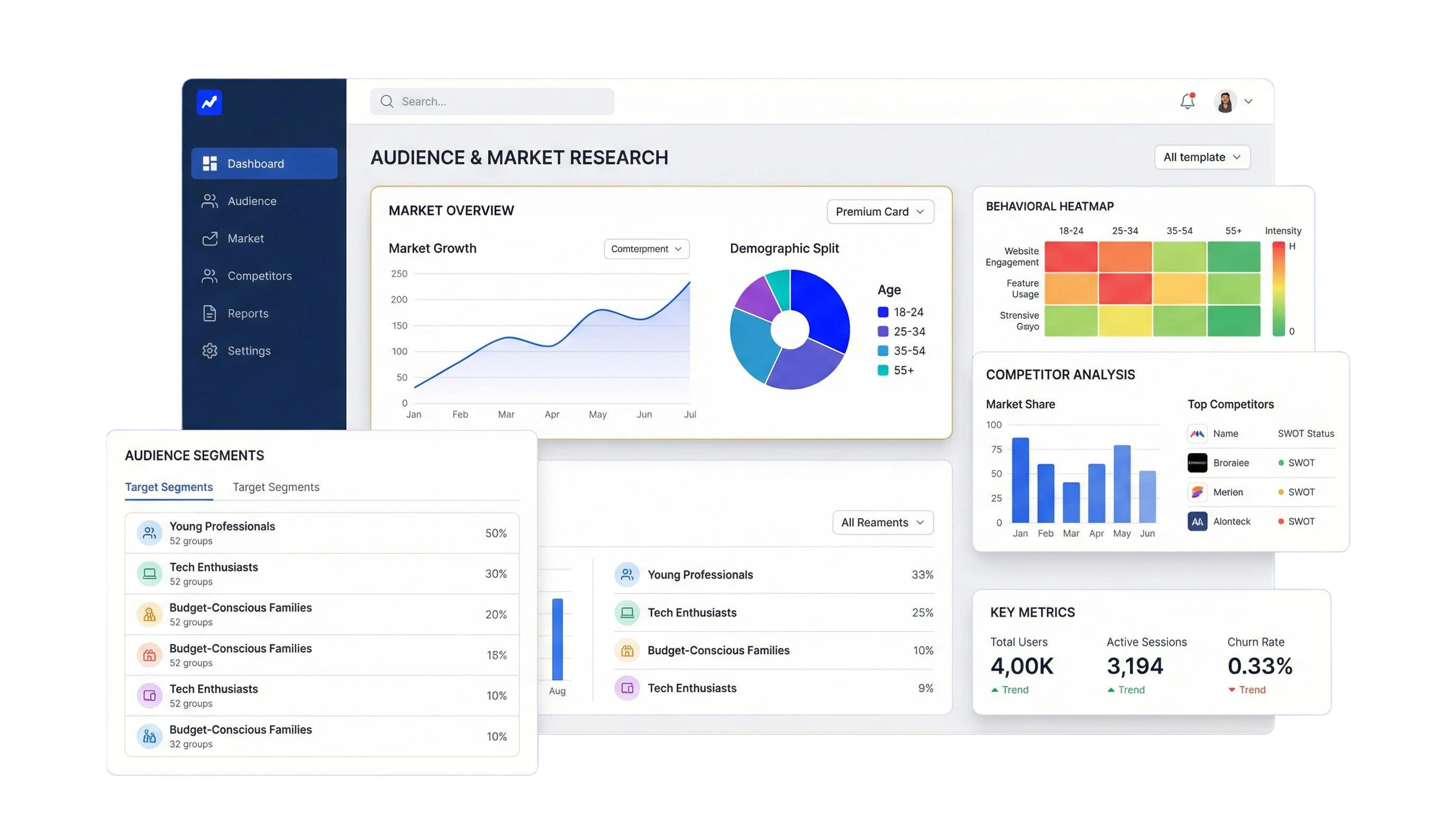The width and height of the screenshot is (1456, 813).
Task: Click the notification bell icon
Action: pyautogui.click(x=1187, y=102)
